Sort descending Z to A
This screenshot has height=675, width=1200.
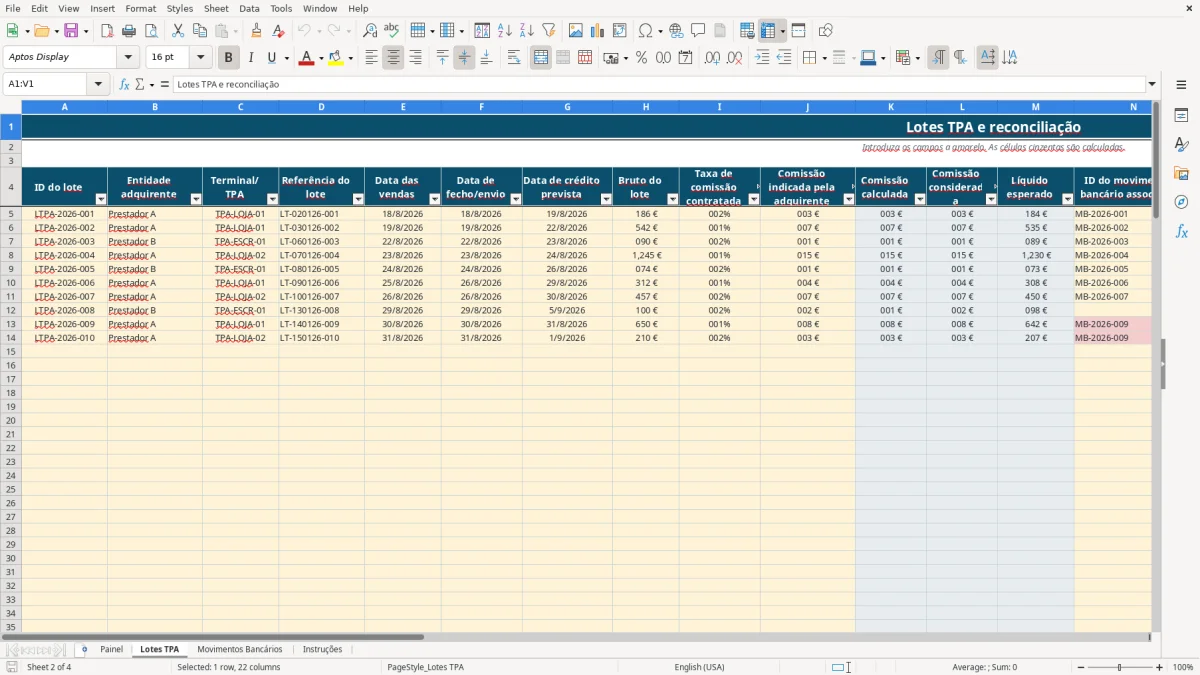tap(527, 31)
